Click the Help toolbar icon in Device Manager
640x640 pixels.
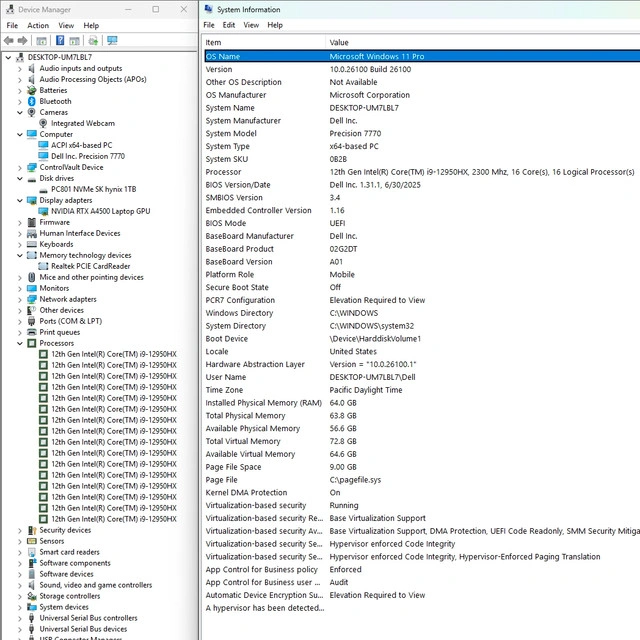coord(60,41)
